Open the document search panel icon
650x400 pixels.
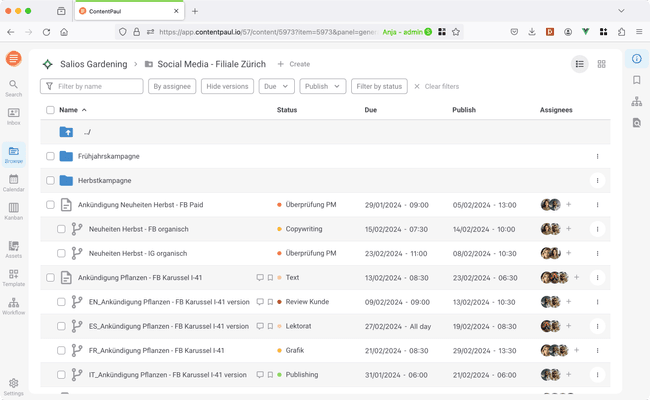637,123
